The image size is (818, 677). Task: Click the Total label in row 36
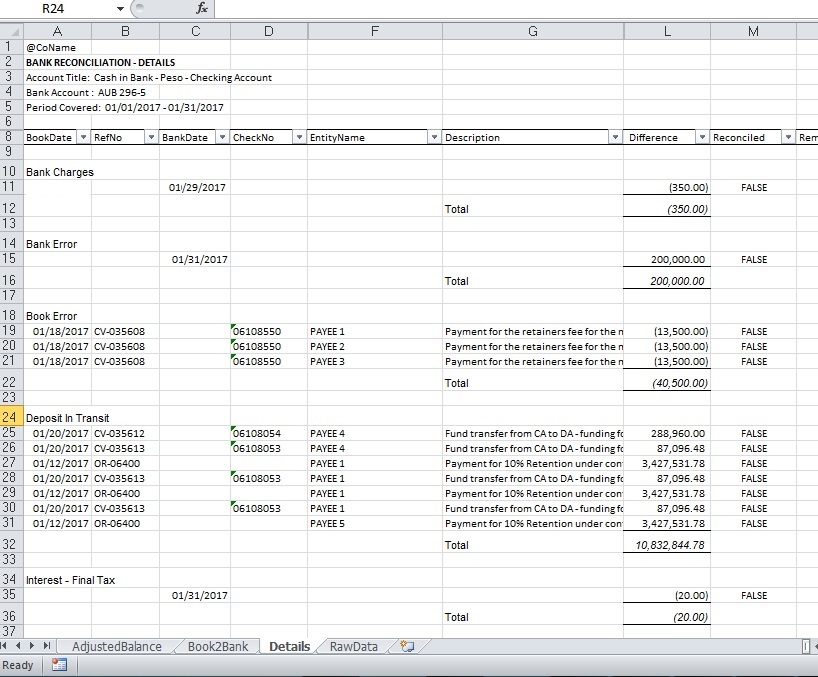pyautogui.click(x=456, y=617)
